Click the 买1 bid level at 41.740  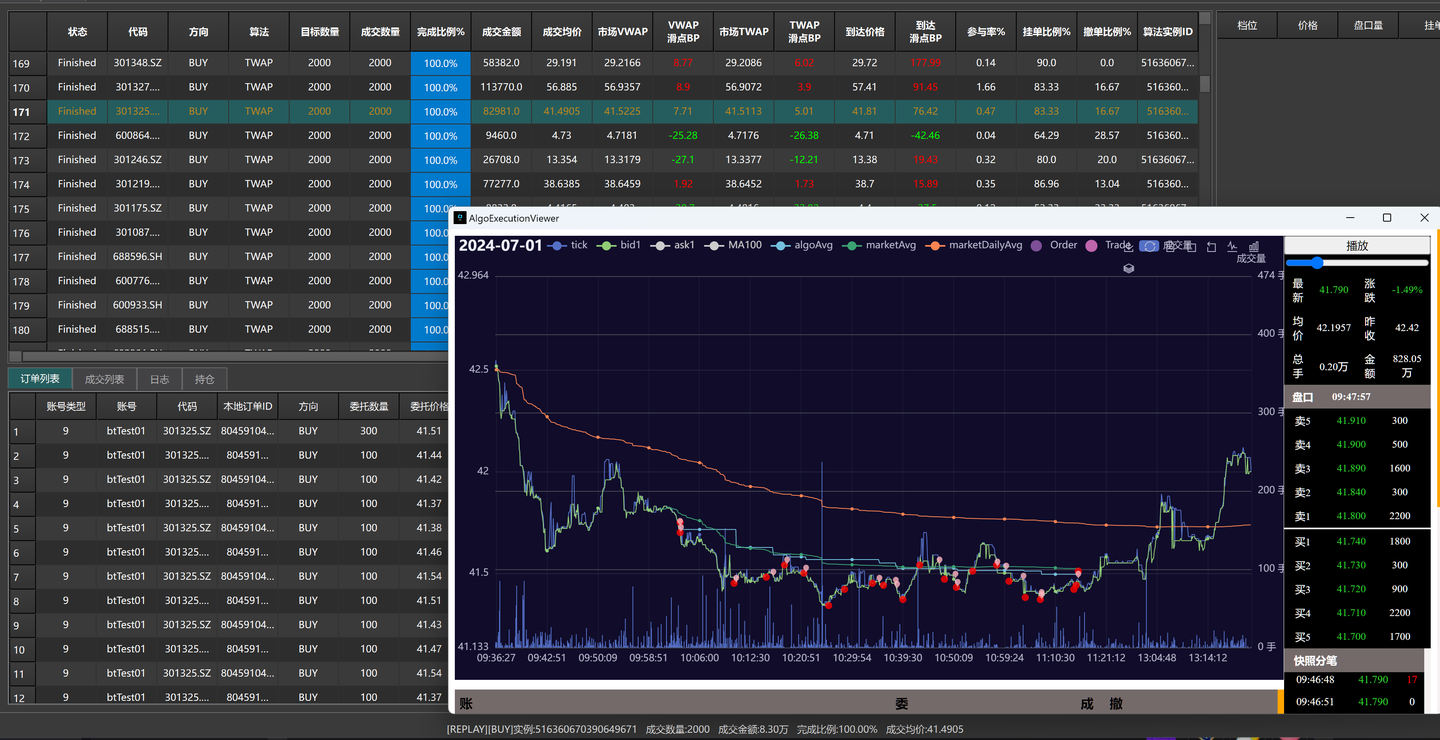point(1357,541)
